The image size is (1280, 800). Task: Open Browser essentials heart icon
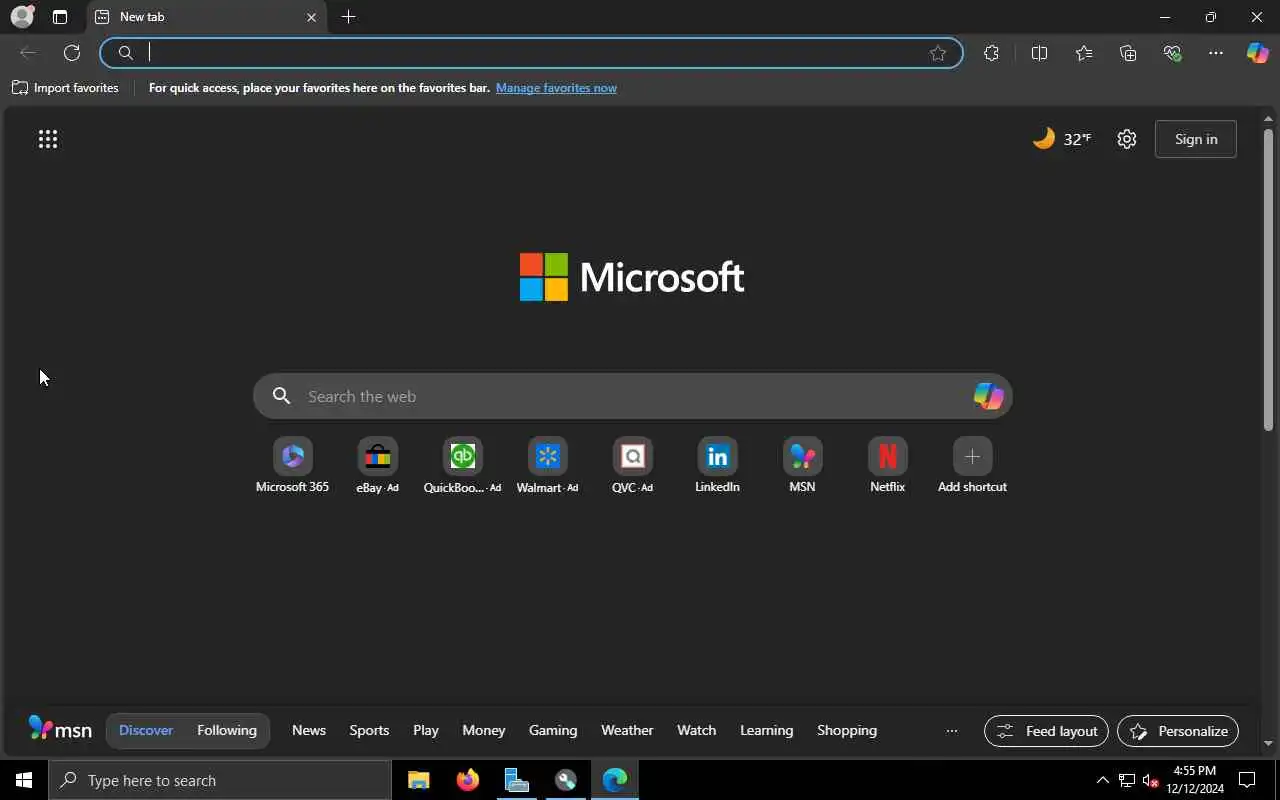coord(1172,53)
